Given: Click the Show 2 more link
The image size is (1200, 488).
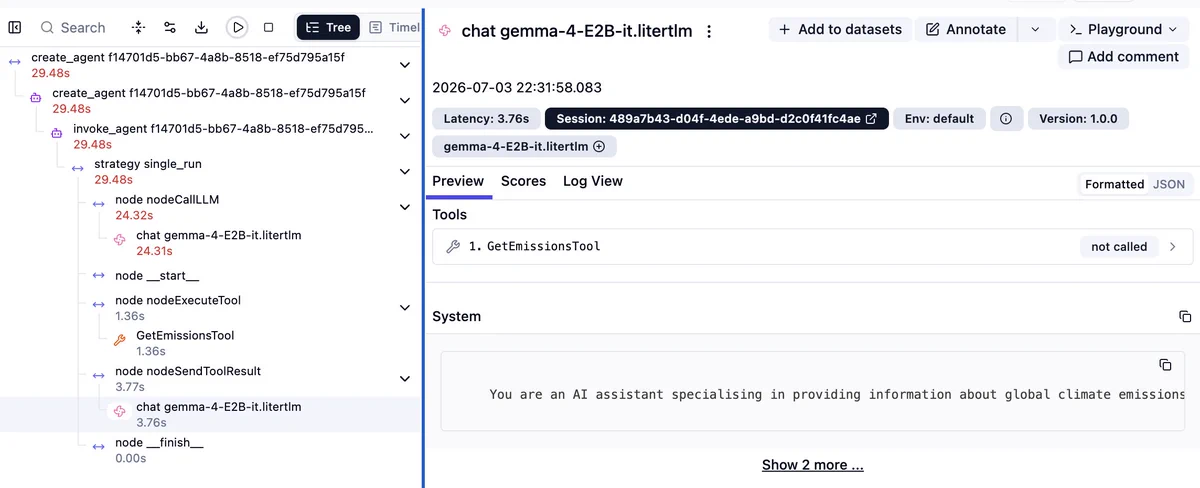Looking at the screenshot, I should coord(812,465).
